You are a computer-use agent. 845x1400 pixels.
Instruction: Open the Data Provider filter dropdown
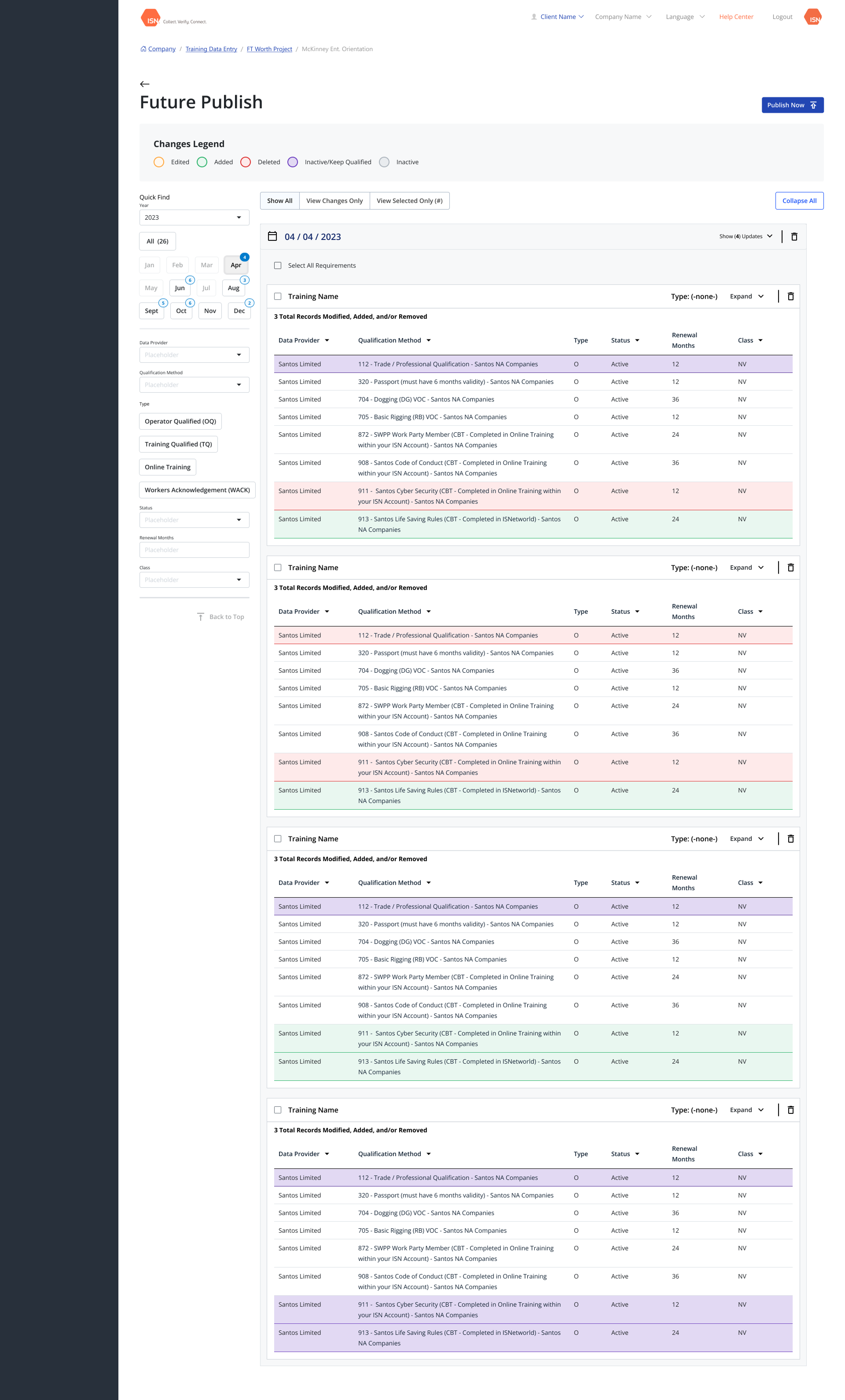coord(194,354)
